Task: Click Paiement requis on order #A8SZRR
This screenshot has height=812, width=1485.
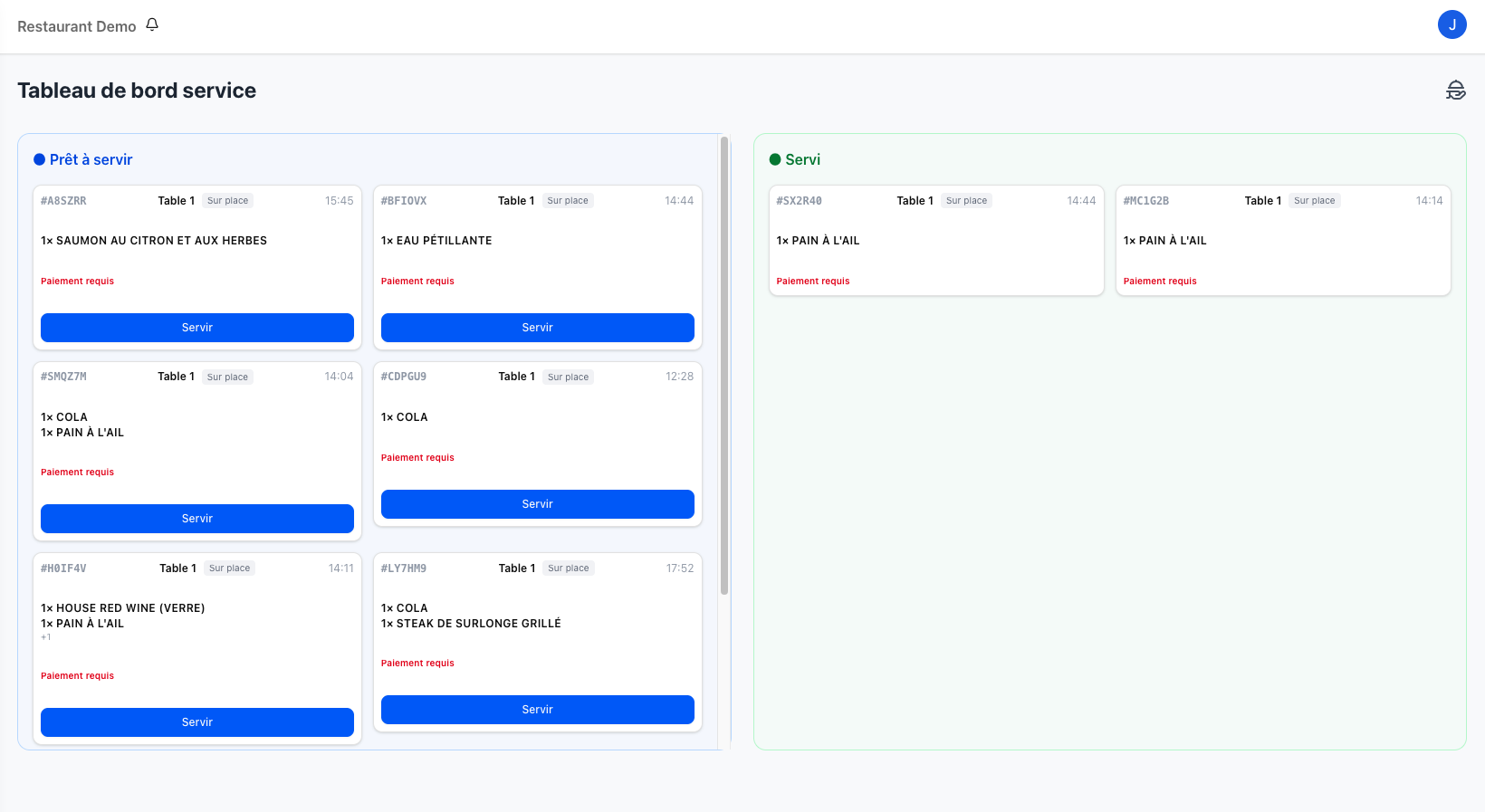Action: click(x=77, y=282)
